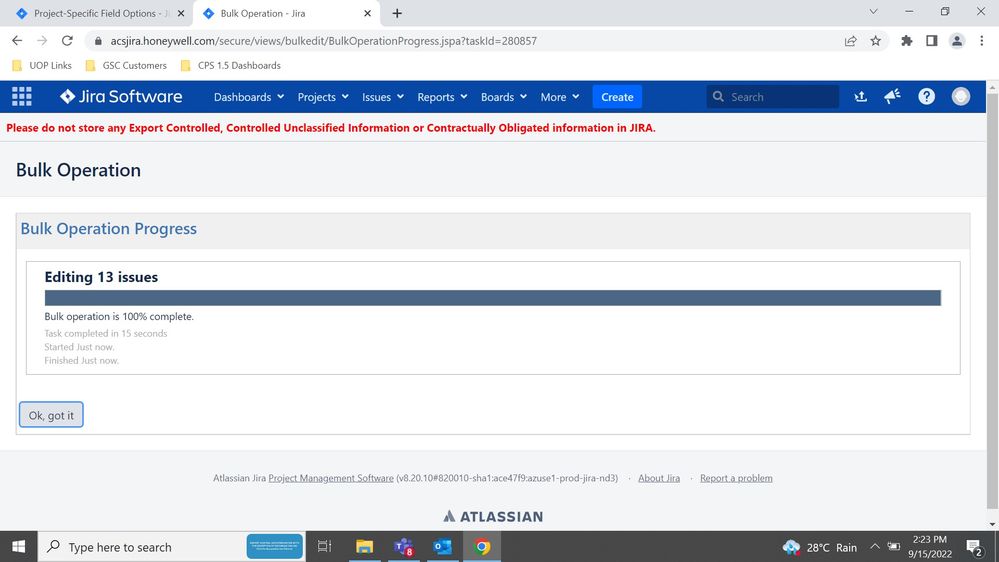Open the Jira app switcher grid

point(22,97)
